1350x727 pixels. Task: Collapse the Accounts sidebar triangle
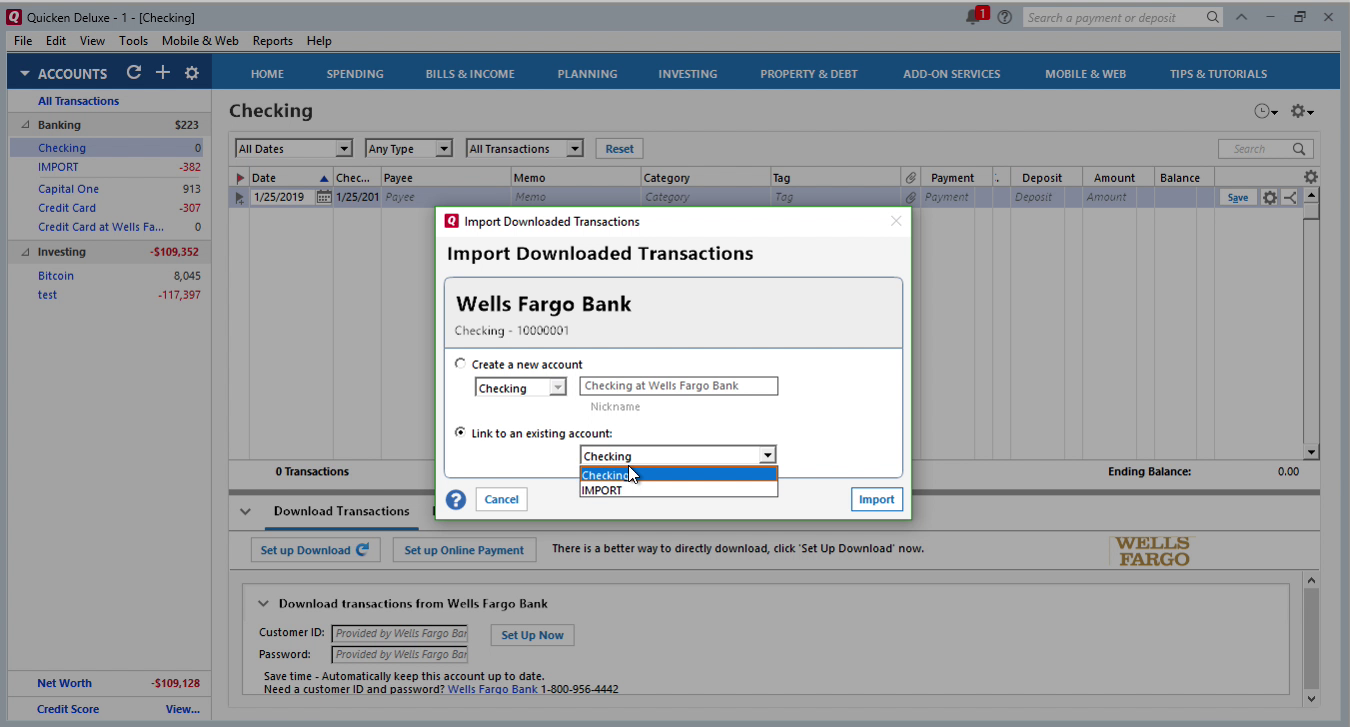[x=24, y=74]
